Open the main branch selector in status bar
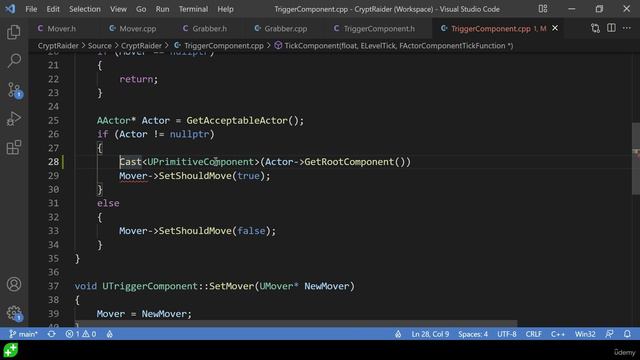 (23, 334)
